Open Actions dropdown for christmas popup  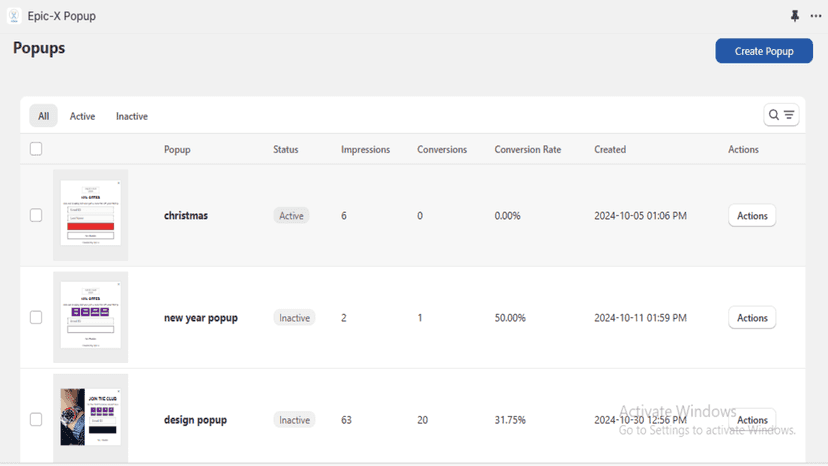click(752, 216)
